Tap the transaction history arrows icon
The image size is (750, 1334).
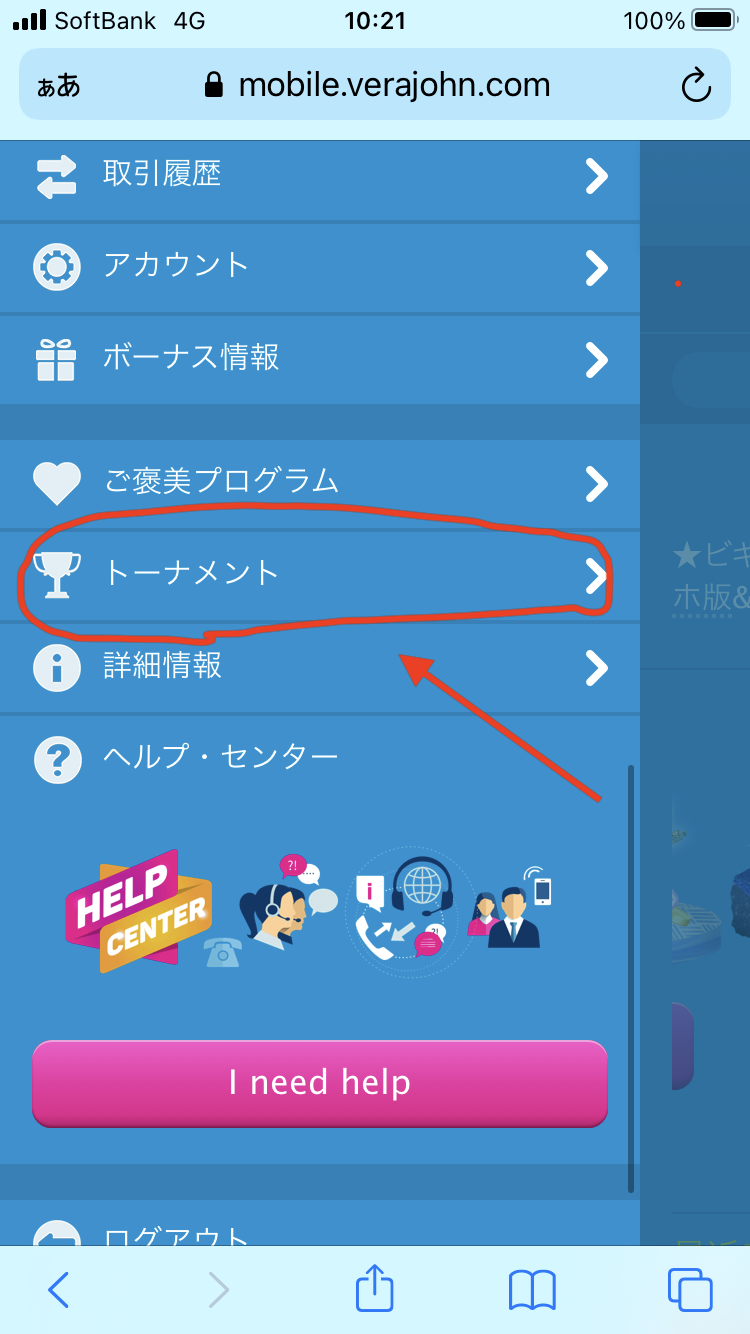pyautogui.click(x=57, y=176)
